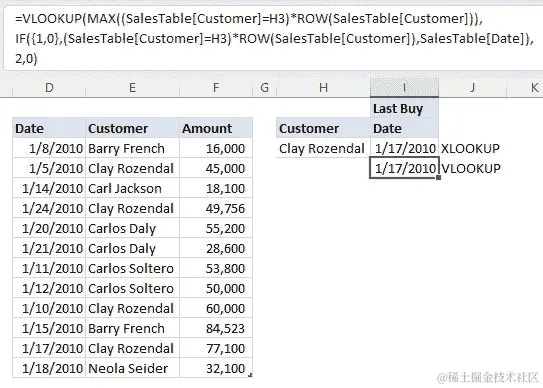Click the formula bar text
Screen dimensions: 543x388
click(x=274, y=38)
